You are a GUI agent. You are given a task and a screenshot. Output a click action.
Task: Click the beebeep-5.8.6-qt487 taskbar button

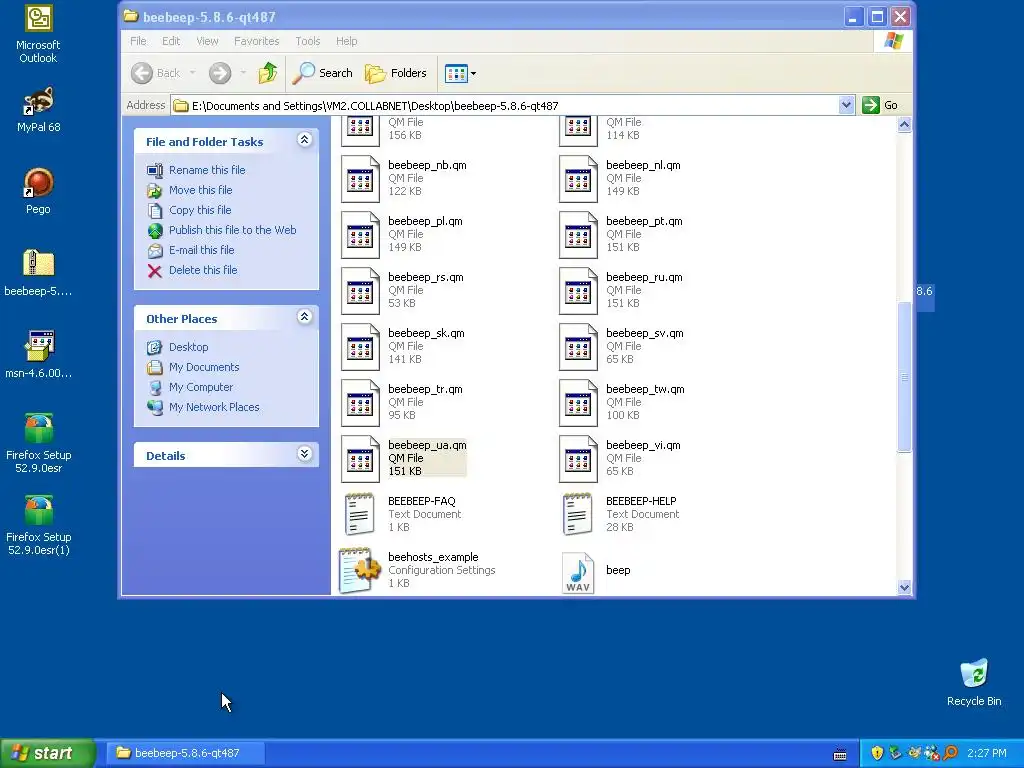185,753
